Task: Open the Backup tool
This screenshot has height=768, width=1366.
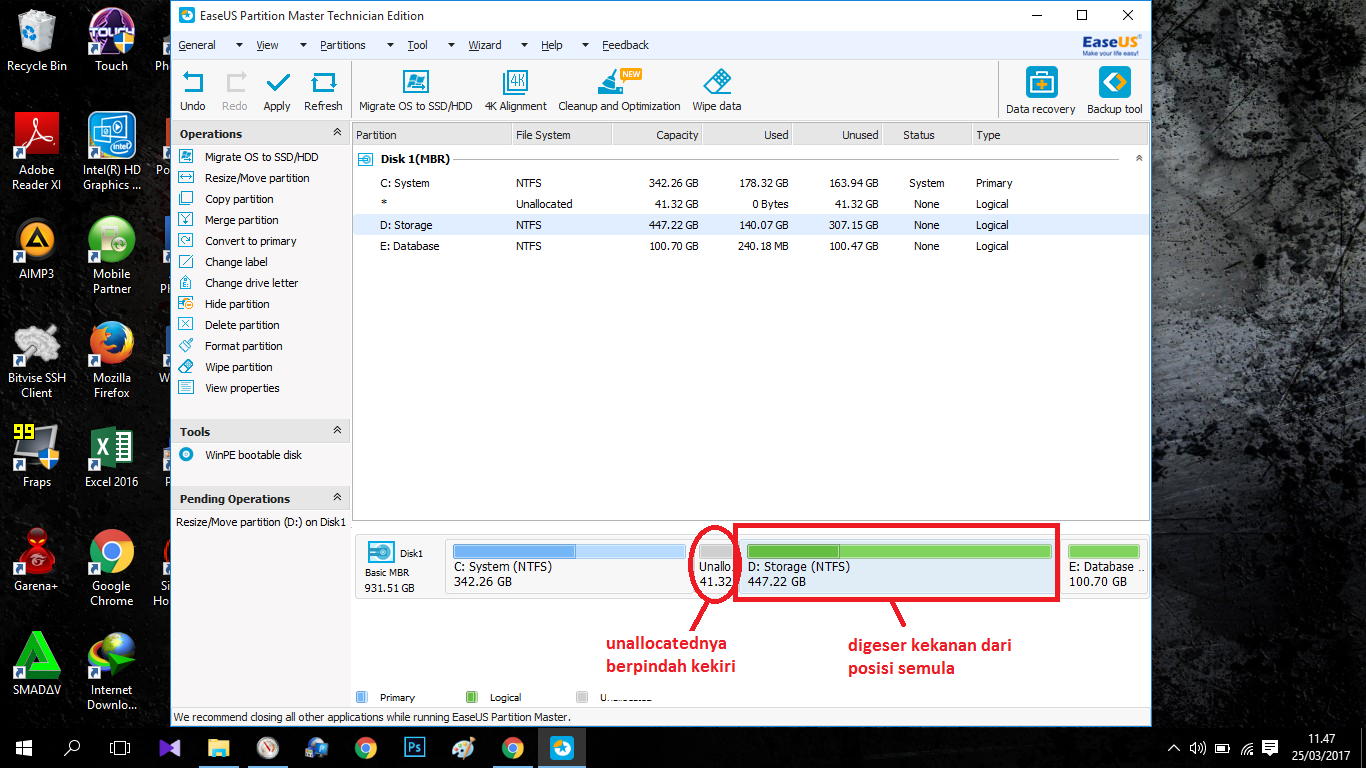Action: (1114, 92)
